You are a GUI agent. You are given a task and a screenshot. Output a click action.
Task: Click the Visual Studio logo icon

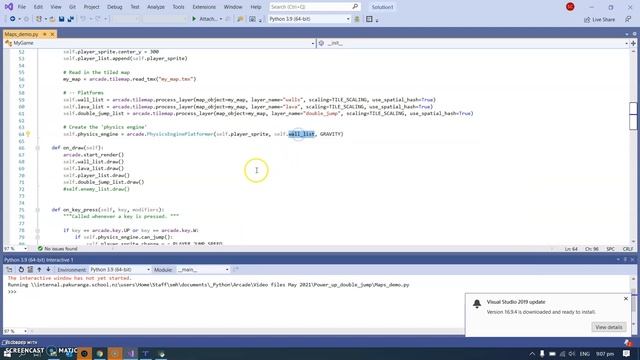(x=9, y=7)
